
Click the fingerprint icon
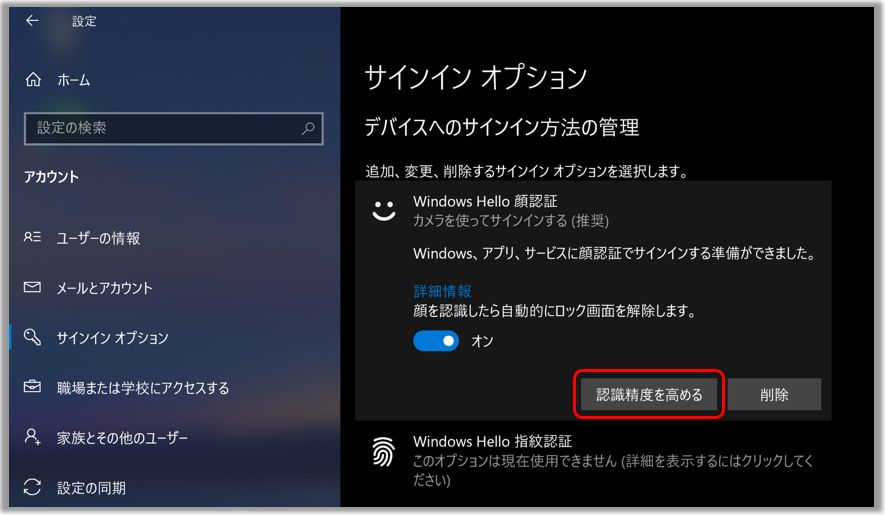[384, 451]
